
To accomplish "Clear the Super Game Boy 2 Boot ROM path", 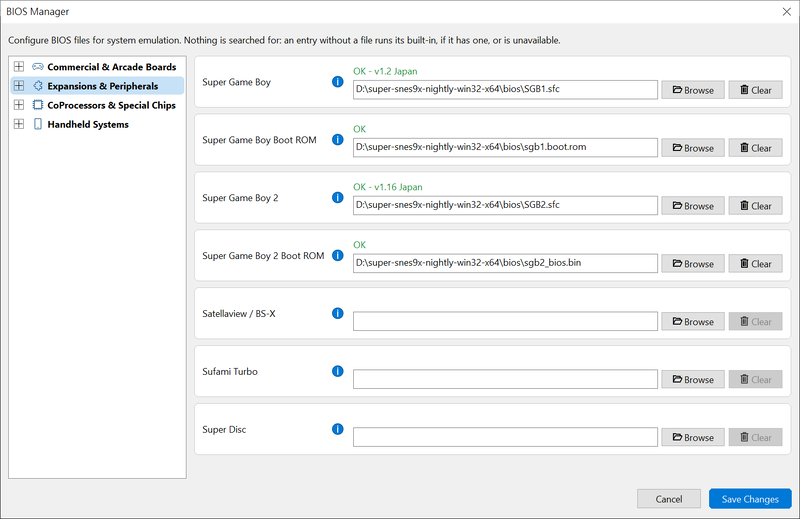I will point(755,264).
